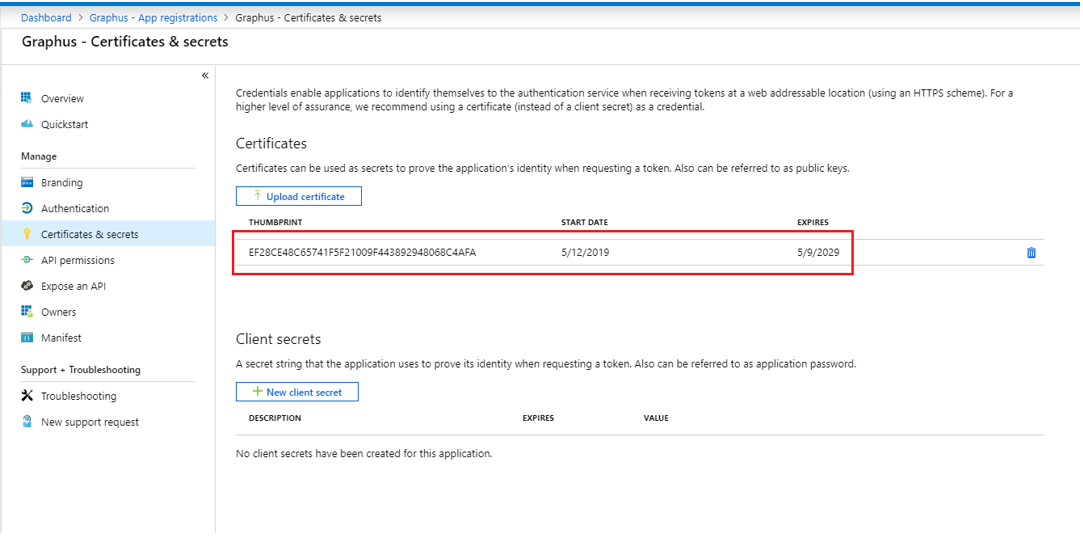Click start date 5/12/2019
Screen dimensions: 1083x539
pyautogui.click(x=585, y=253)
